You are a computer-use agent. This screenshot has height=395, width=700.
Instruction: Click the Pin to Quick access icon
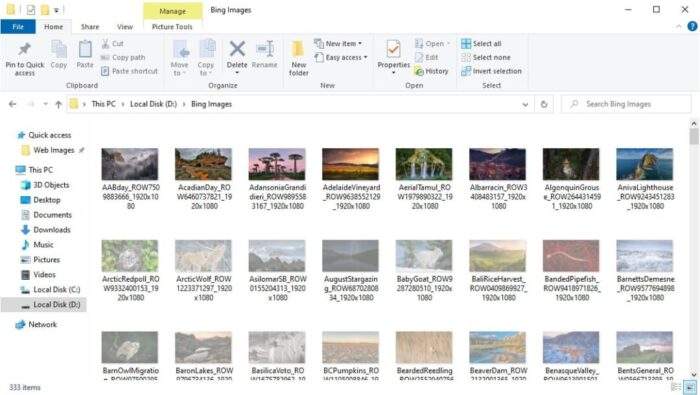[25, 50]
